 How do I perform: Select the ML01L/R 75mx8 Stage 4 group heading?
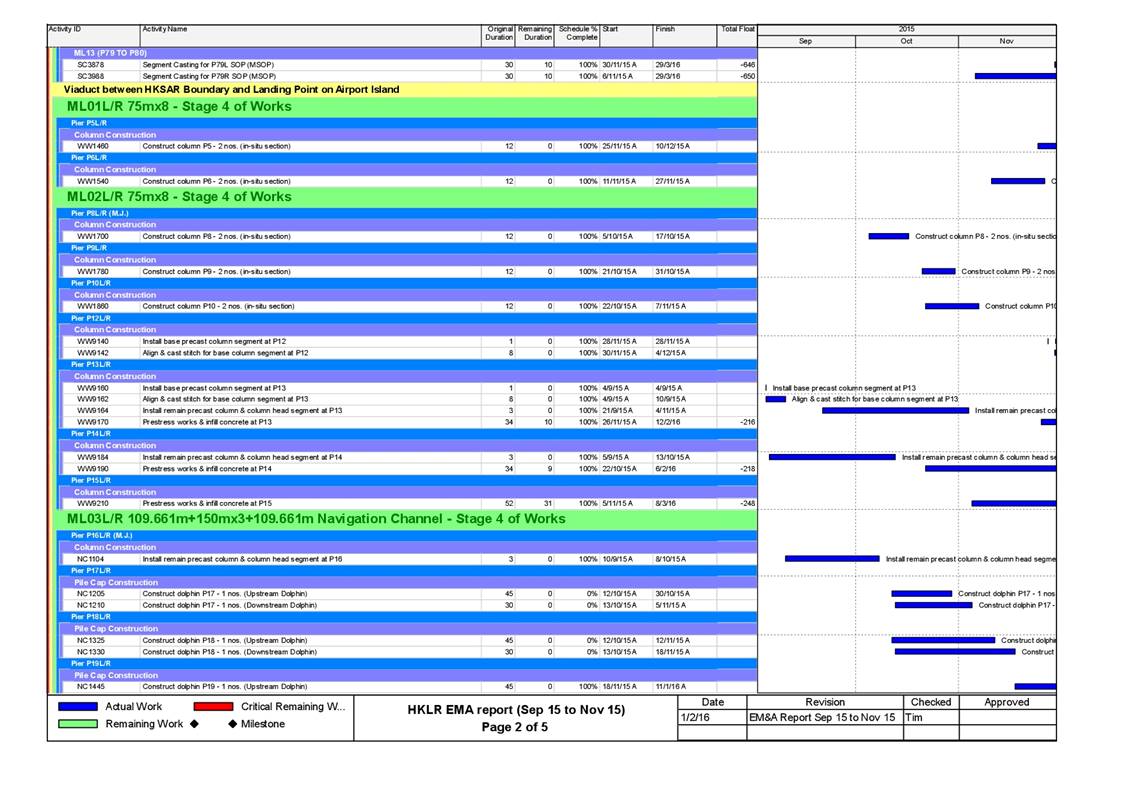[x=405, y=107]
